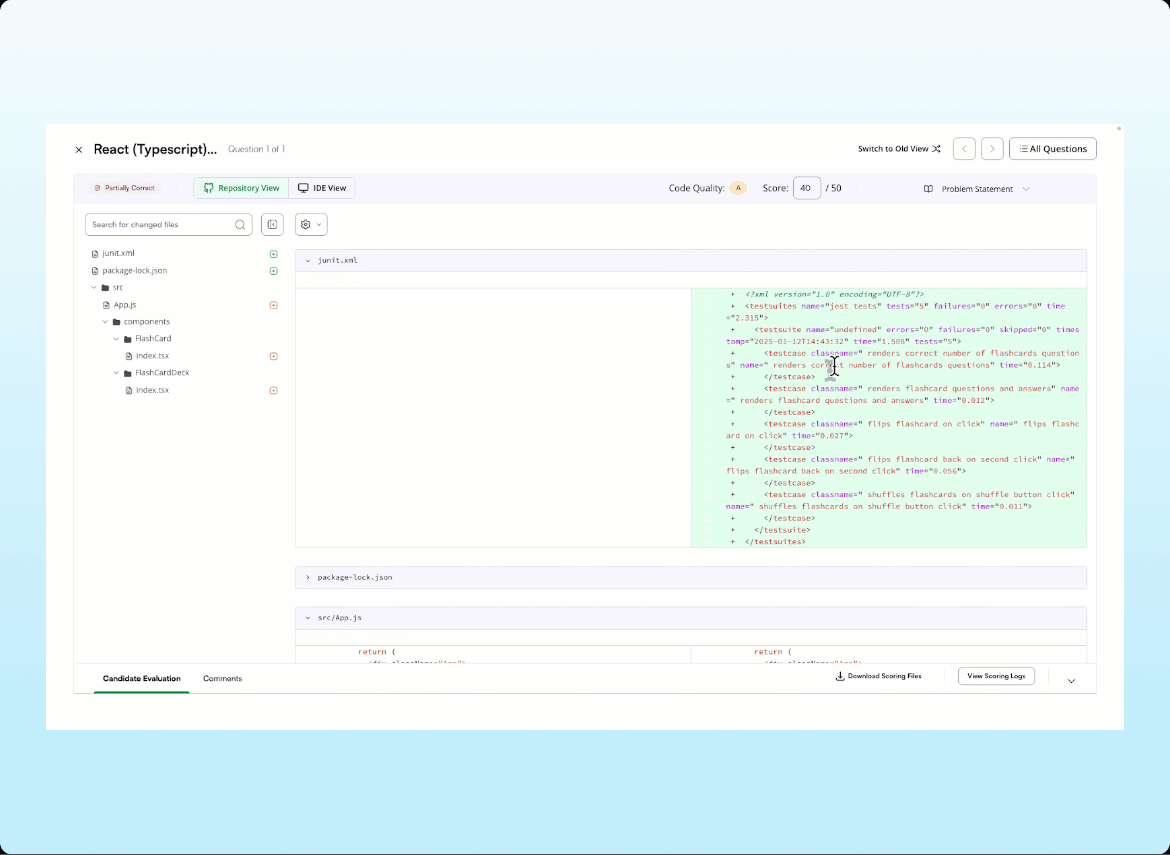Screen dimensions: 1170x855
Task: Click Switch to Old View
Action: pyautogui.click(x=899, y=149)
